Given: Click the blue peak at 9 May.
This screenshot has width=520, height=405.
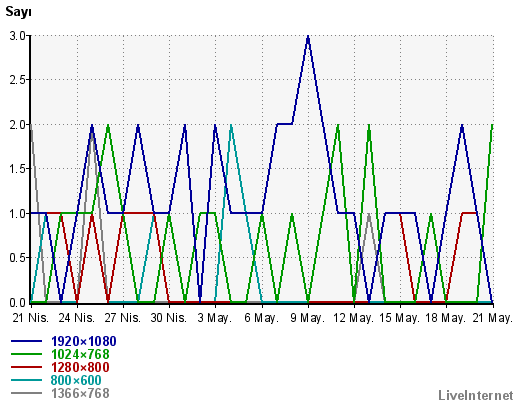Looking at the screenshot, I should 308,36.
